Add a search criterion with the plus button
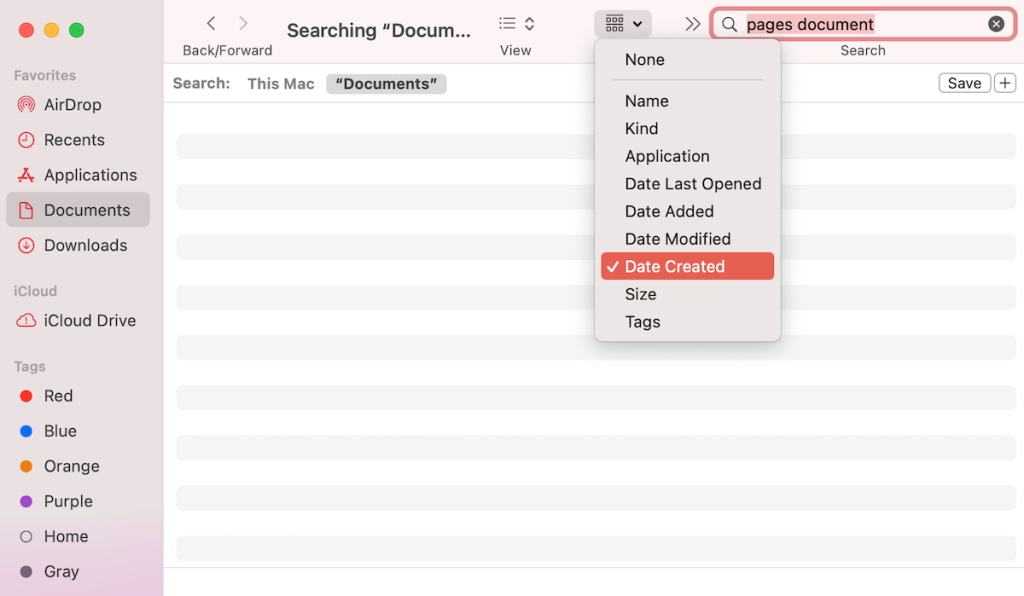Screen dimensions: 1024x596 pos(1005,82)
